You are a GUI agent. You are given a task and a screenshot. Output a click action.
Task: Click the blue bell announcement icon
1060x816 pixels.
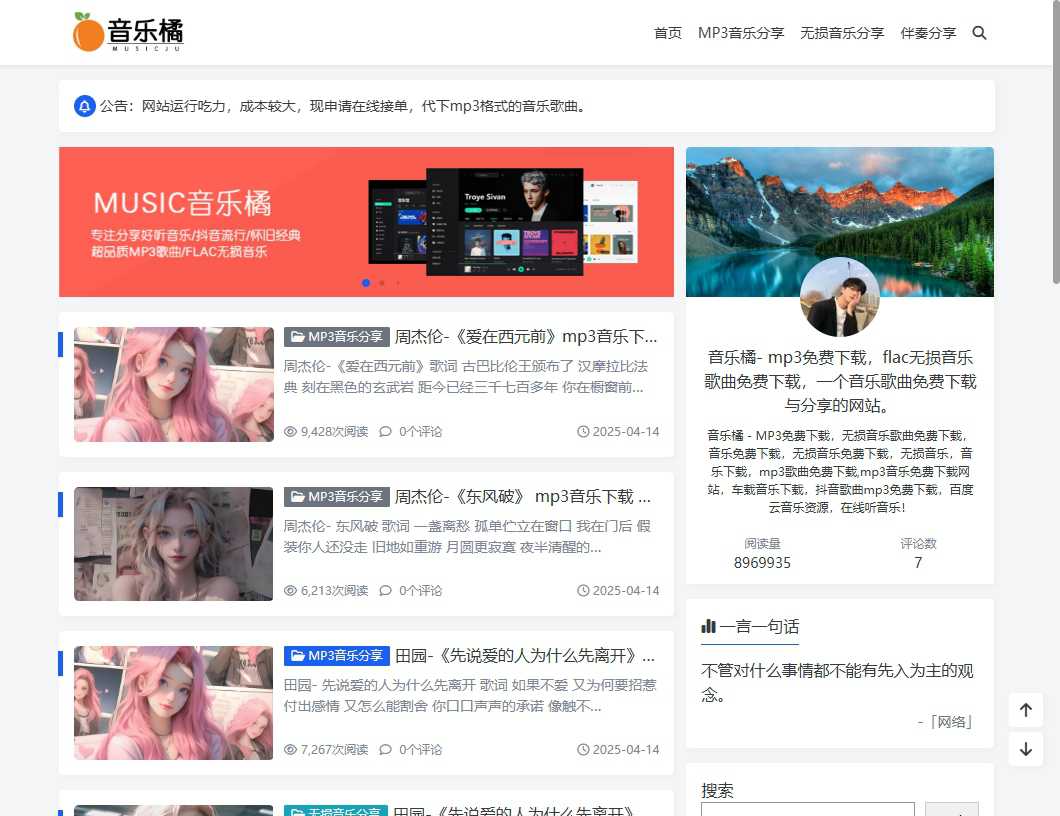[85, 106]
